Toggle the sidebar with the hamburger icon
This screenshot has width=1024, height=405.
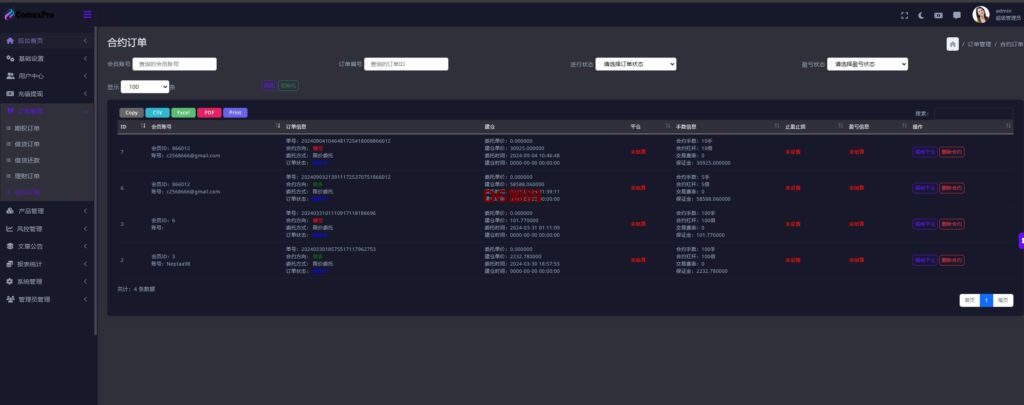(x=88, y=14)
